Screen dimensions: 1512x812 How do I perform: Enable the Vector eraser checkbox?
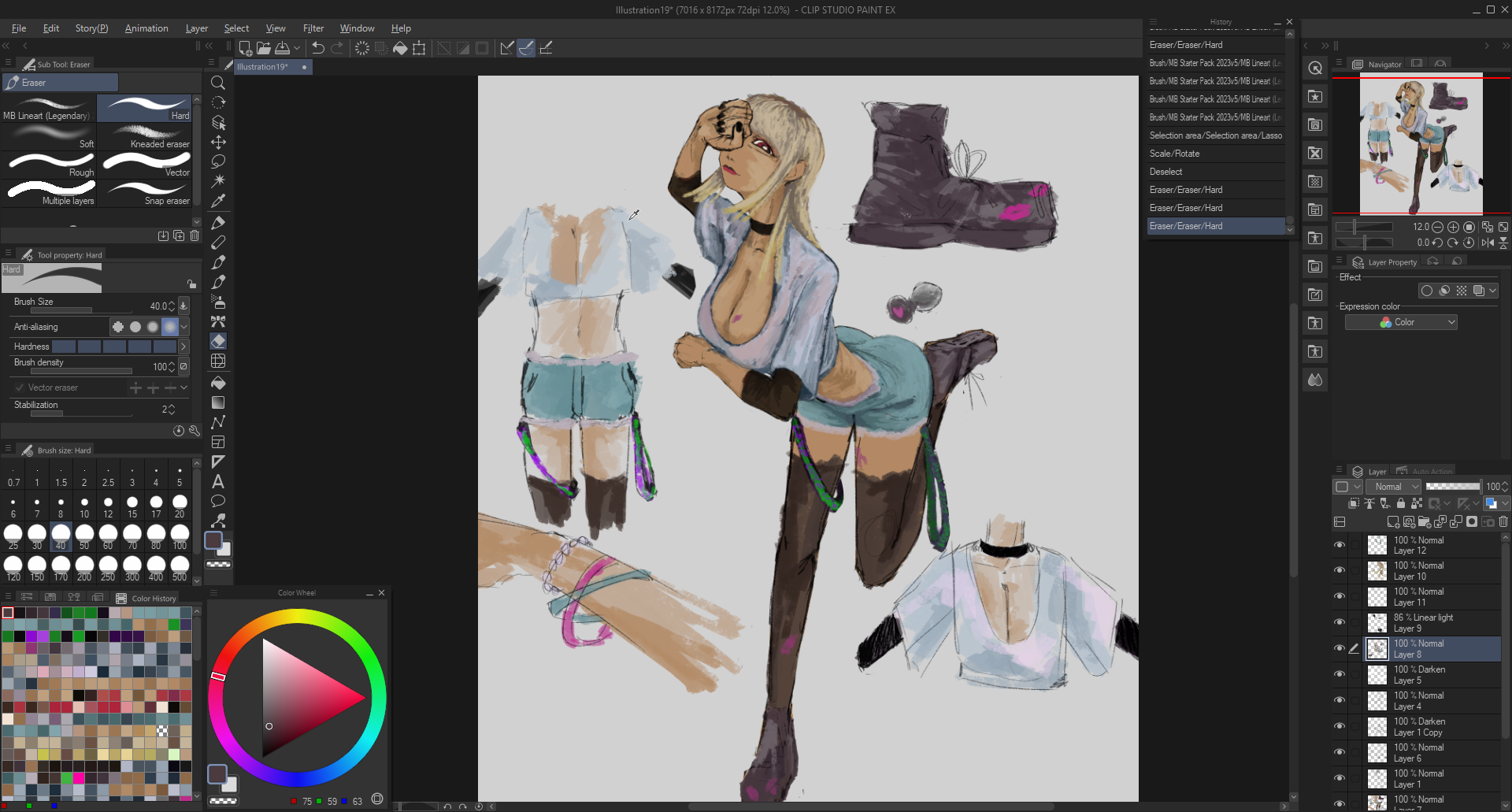tap(20, 387)
